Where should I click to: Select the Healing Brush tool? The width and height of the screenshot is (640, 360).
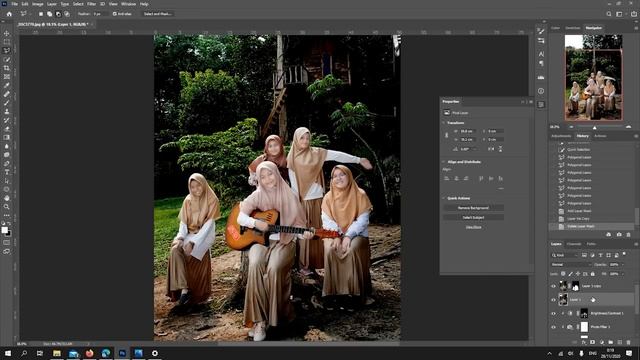(x=7, y=94)
